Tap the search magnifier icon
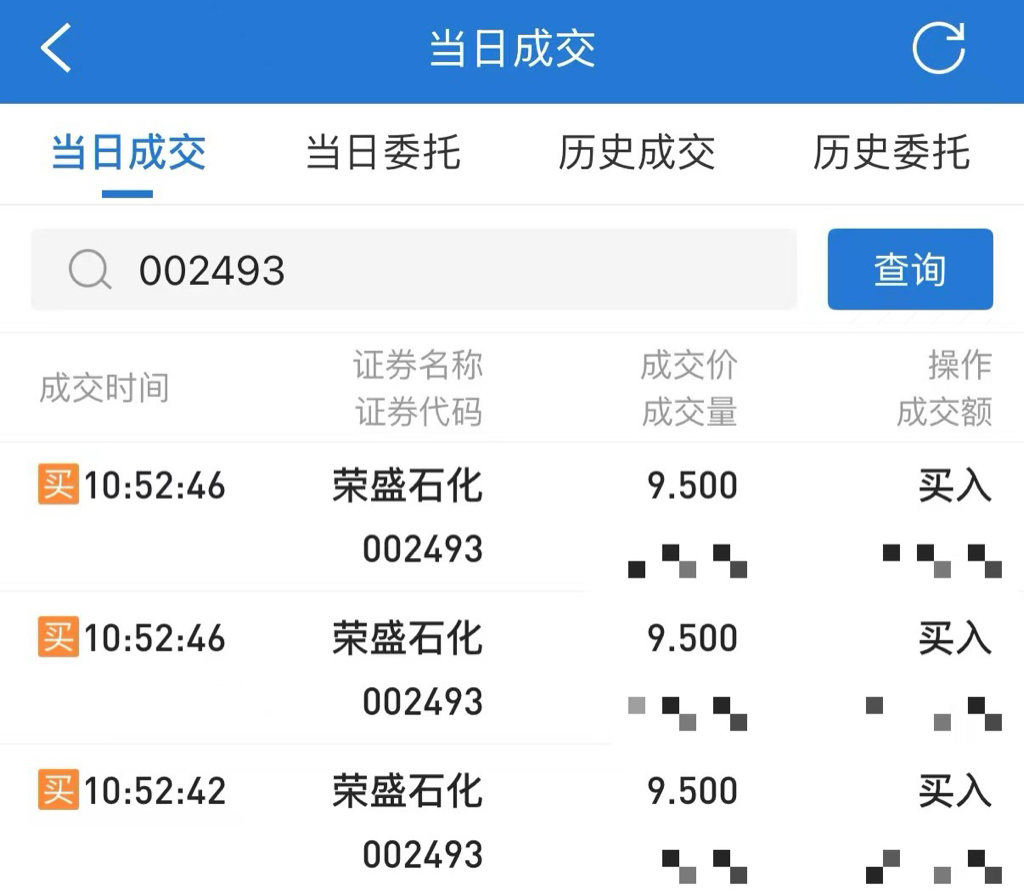1024x895 pixels. pyautogui.click(x=89, y=269)
